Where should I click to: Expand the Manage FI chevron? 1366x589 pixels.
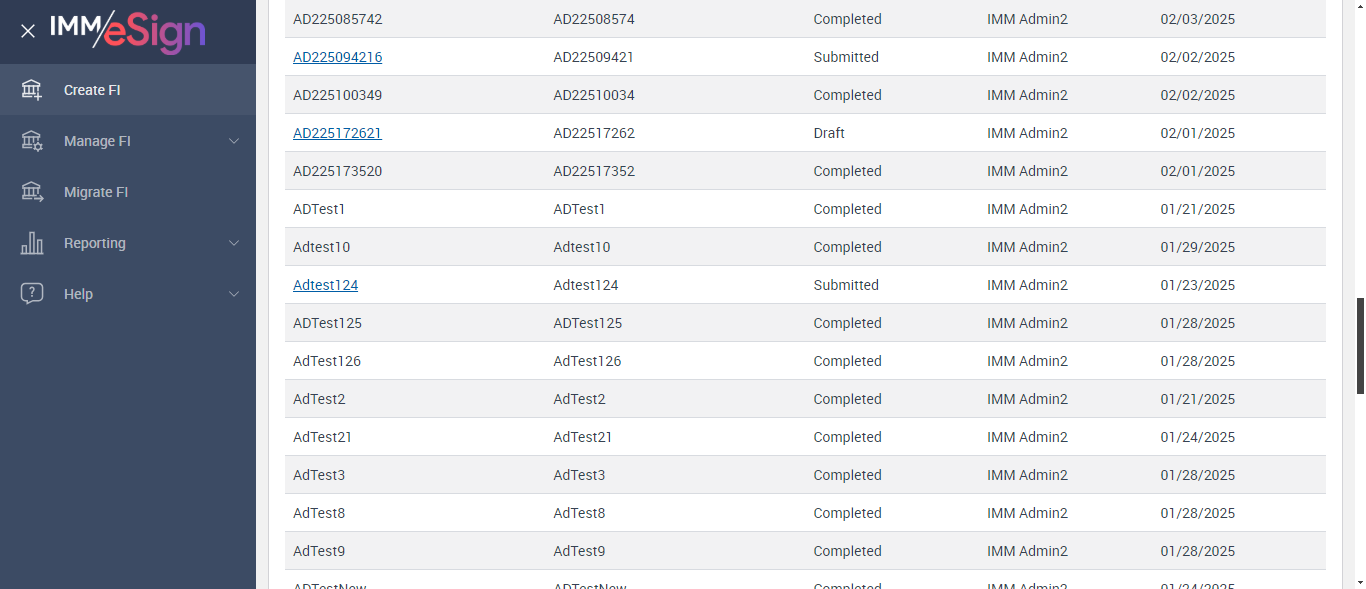pos(234,141)
